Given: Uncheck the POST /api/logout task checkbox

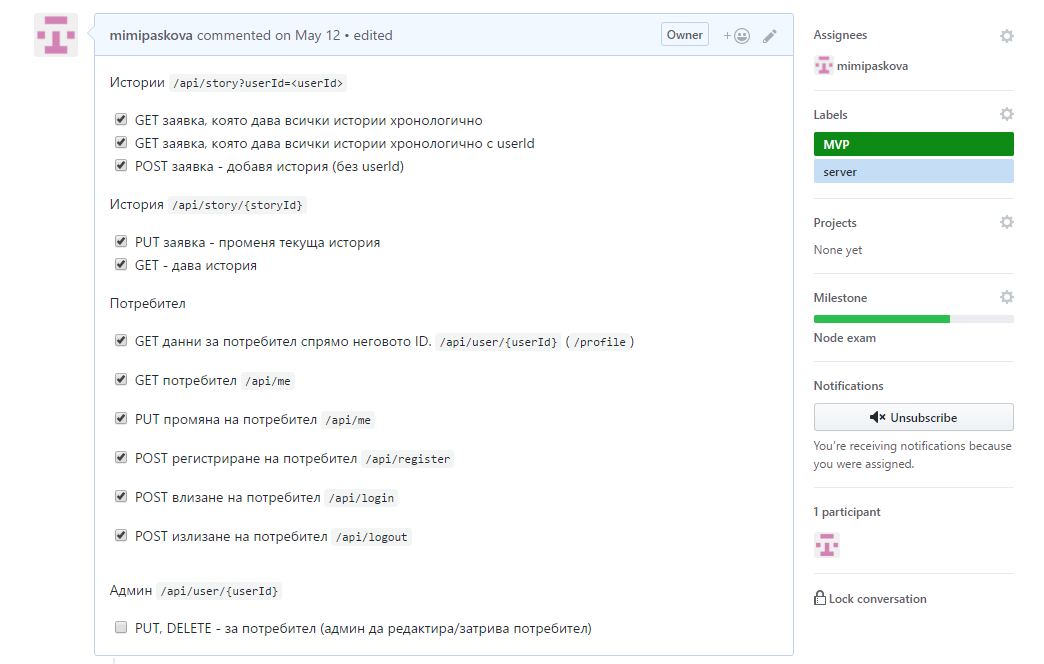Looking at the screenshot, I should (121, 535).
